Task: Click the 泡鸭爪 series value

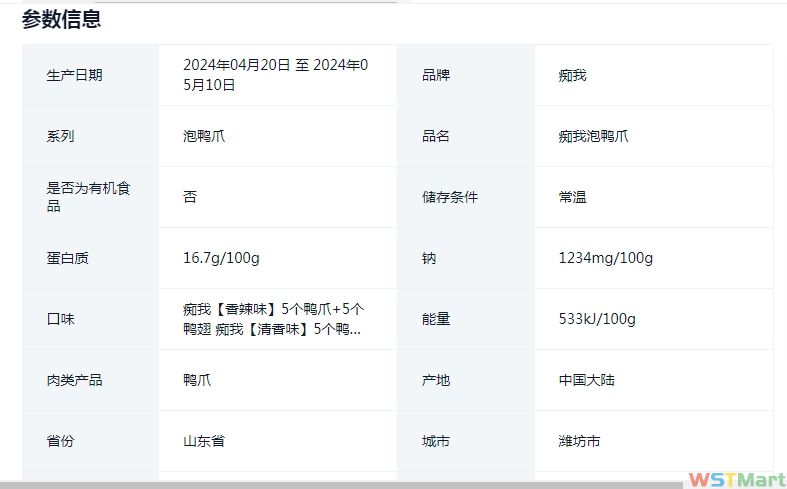Action: pos(204,136)
